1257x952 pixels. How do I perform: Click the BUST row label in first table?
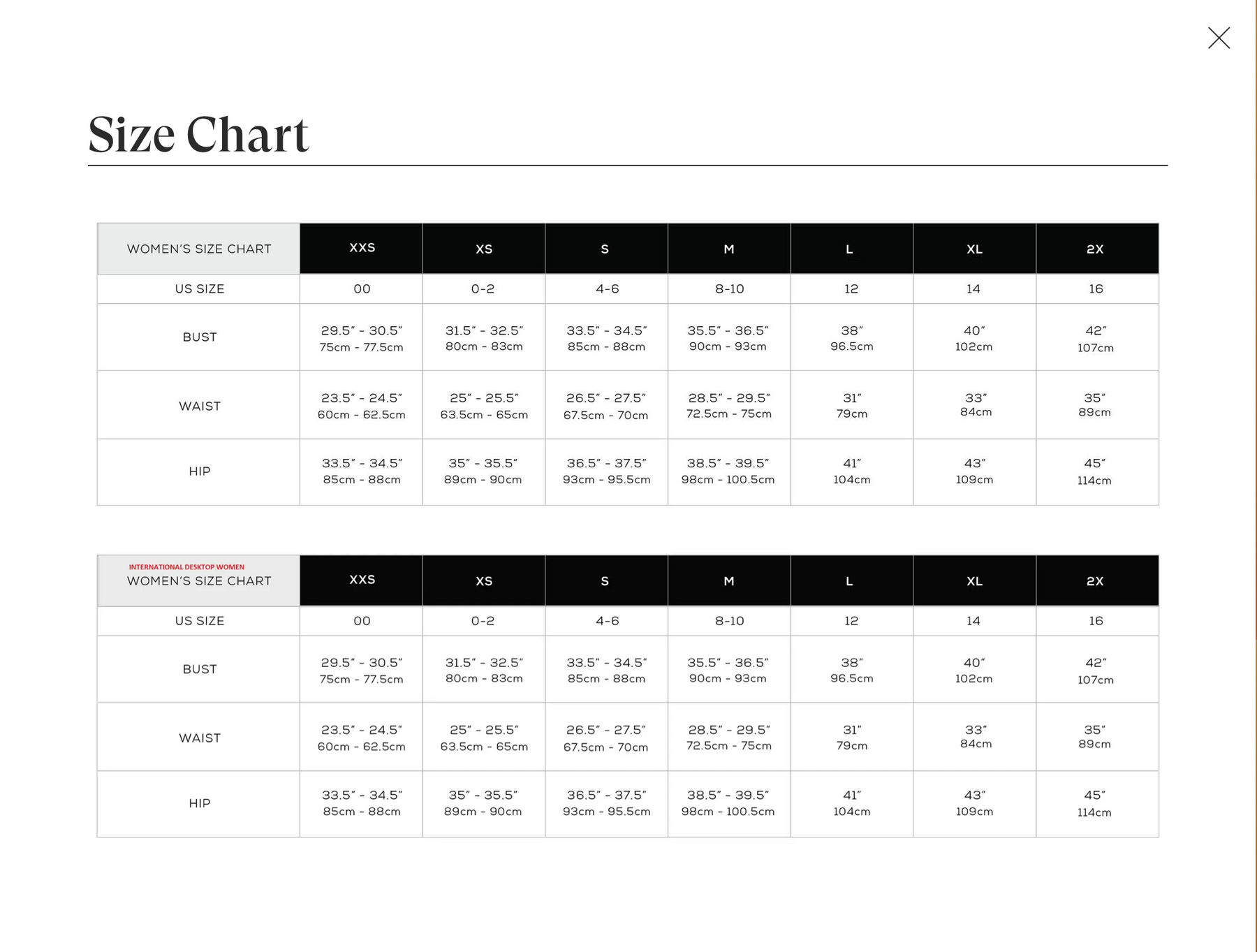tap(200, 337)
